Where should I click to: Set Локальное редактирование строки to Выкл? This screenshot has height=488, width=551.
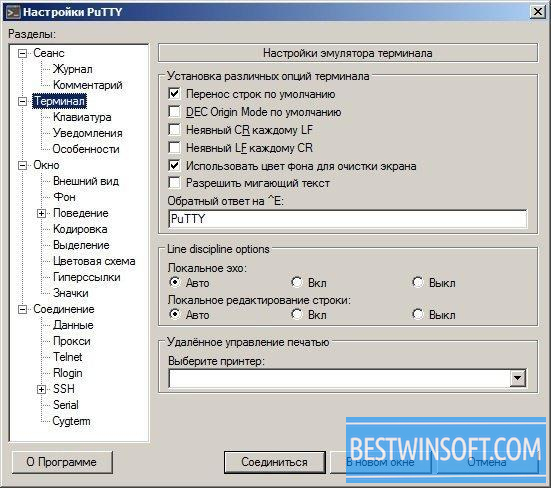pyautogui.click(x=418, y=314)
